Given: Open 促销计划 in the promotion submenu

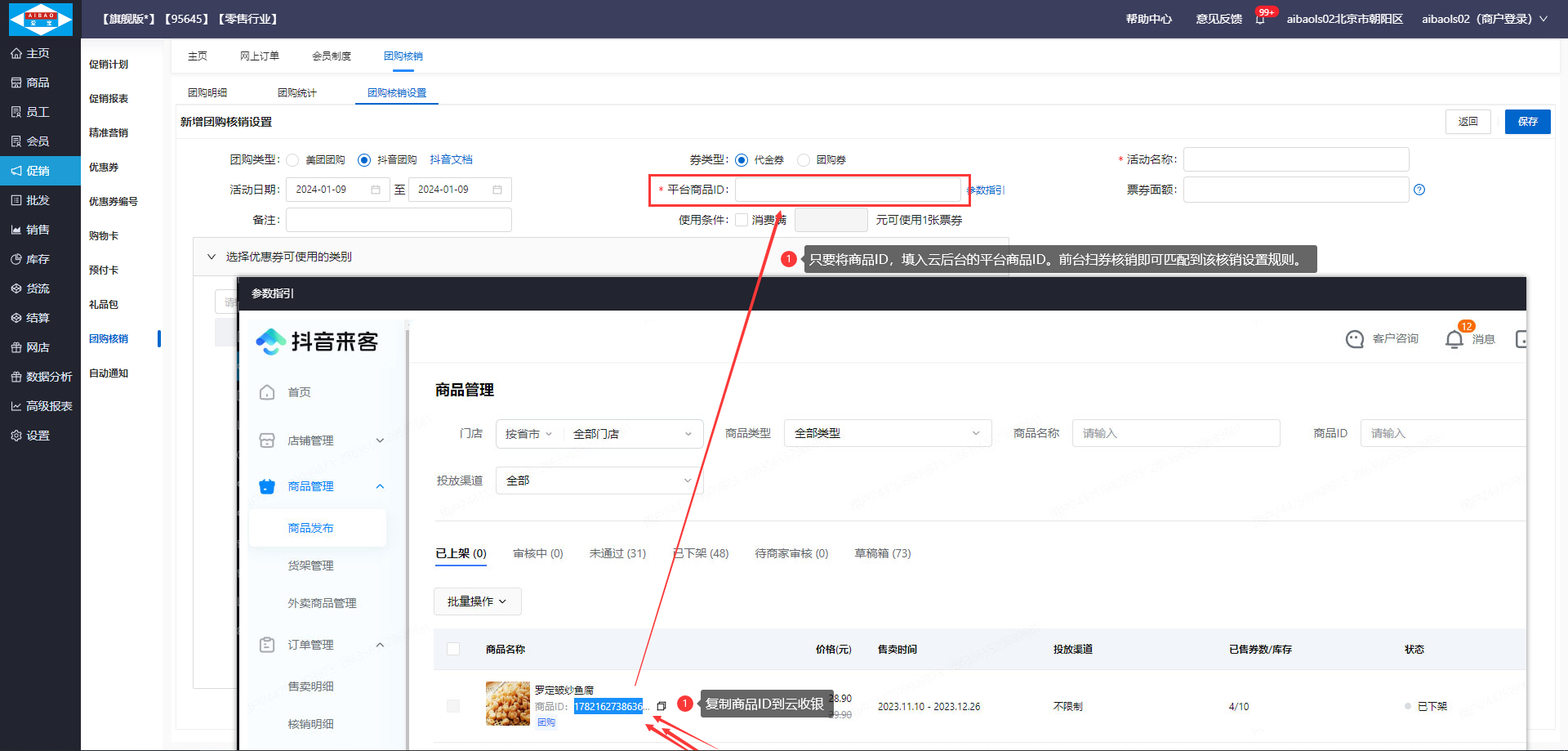Looking at the screenshot, I should [x=109, y=65].
